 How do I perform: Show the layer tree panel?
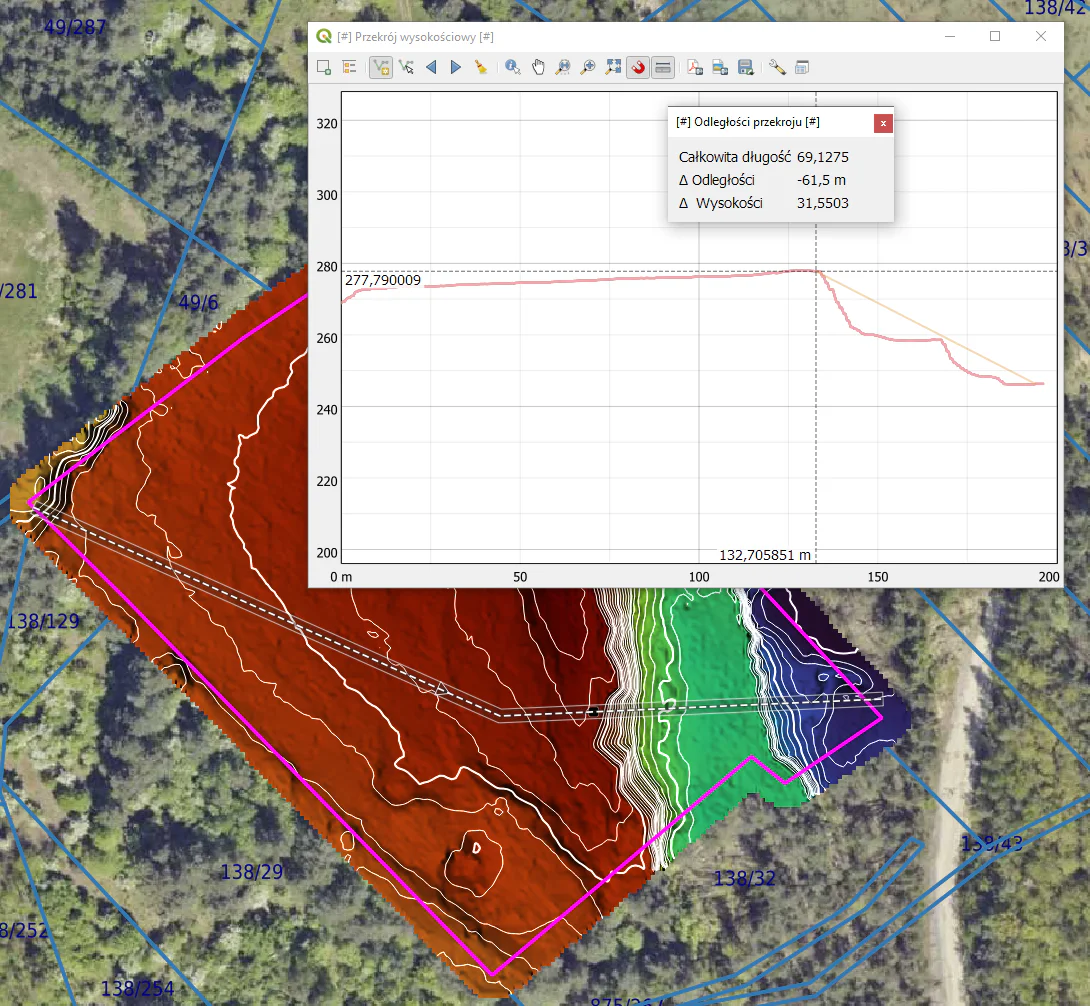350,67
